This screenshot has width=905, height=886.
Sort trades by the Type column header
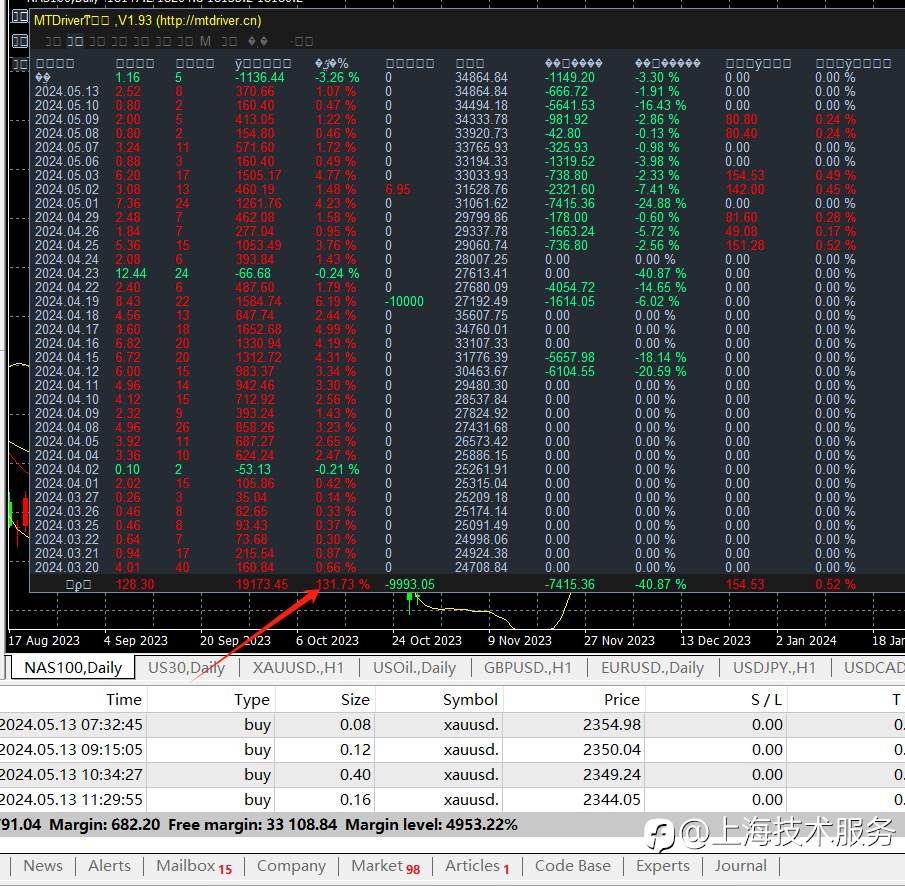click(x=252, y=700)
